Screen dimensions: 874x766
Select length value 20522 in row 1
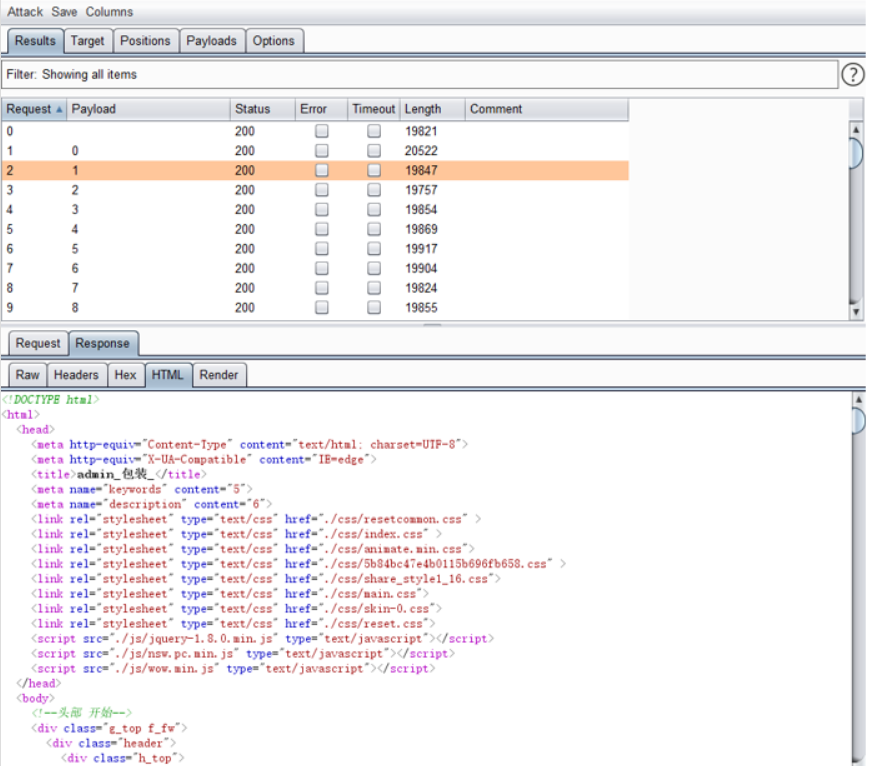pyautogui.click(x=421, y=151)
